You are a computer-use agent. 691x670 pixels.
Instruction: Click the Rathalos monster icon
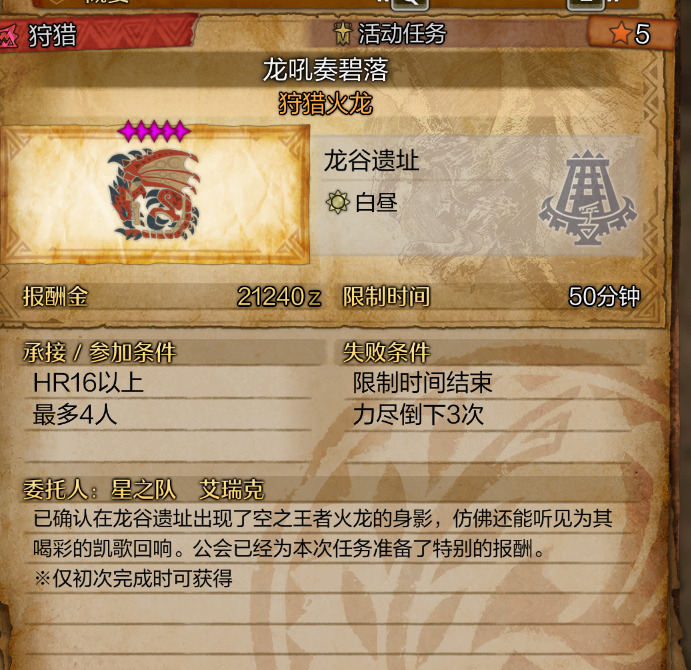pyautogui.click(x=153, y=195)
